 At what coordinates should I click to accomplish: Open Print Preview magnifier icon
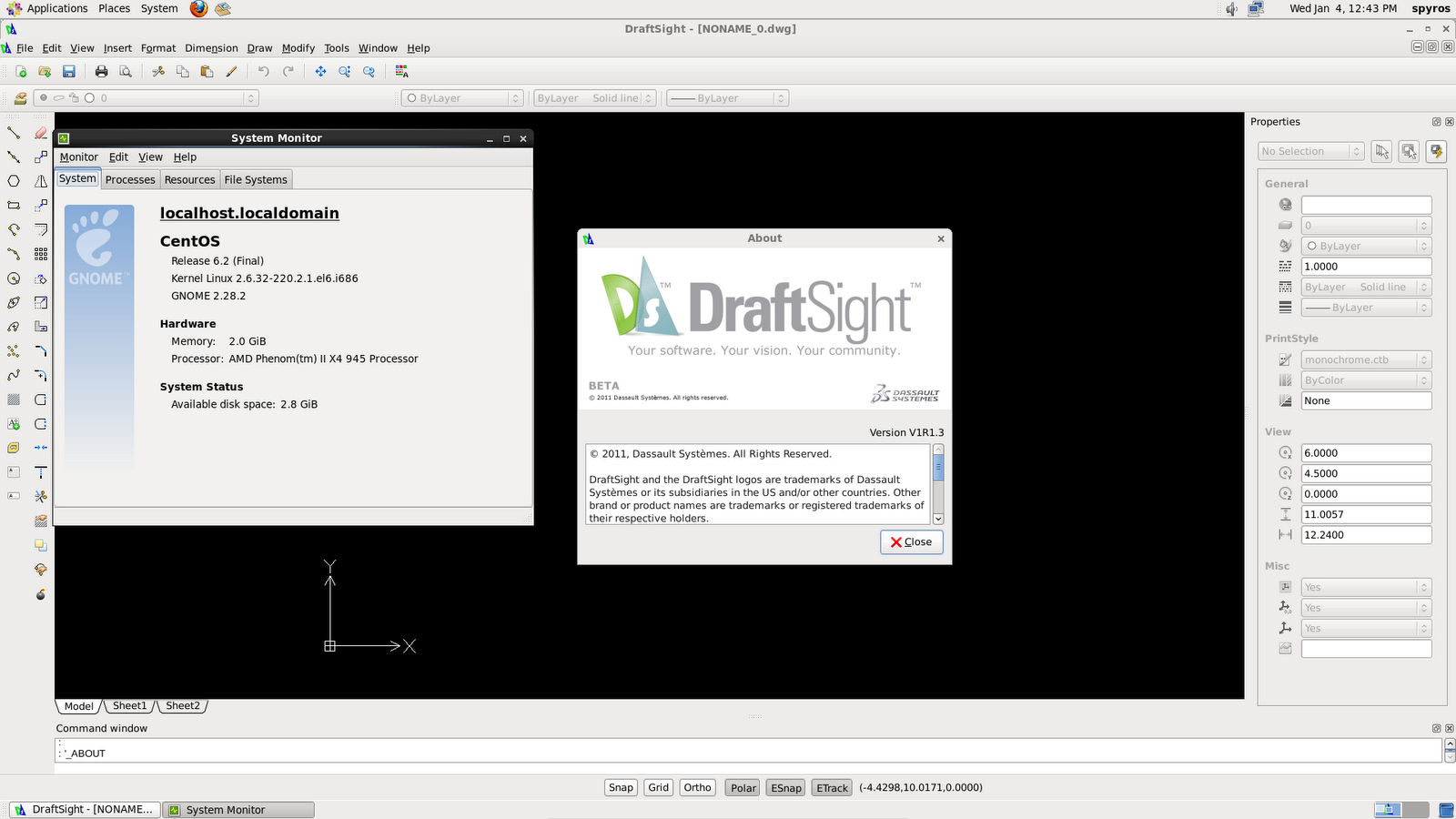pos(126,71)
